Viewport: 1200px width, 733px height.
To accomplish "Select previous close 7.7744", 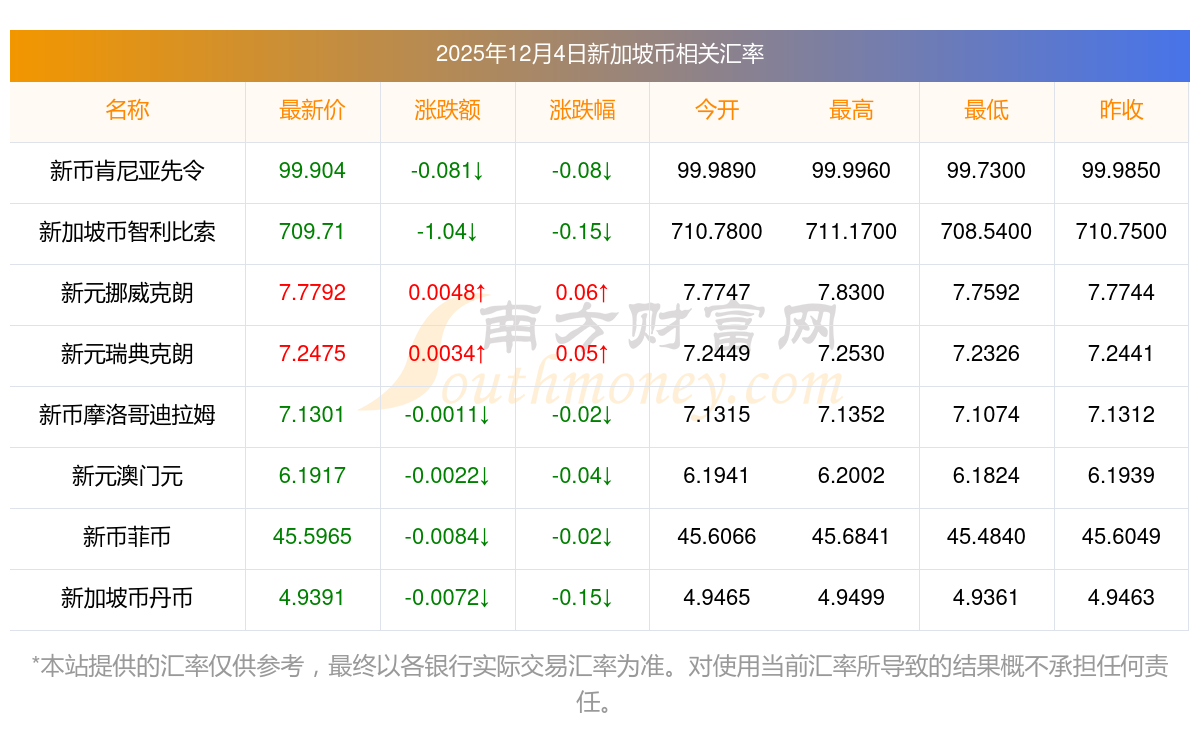I will (x=1121, y=293).
